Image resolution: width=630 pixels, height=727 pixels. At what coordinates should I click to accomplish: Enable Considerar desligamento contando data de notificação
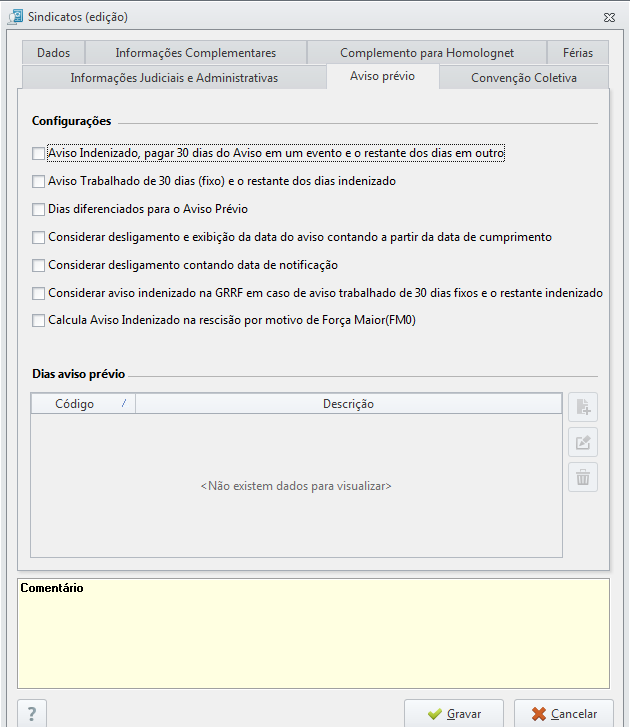tap(38, 265)
